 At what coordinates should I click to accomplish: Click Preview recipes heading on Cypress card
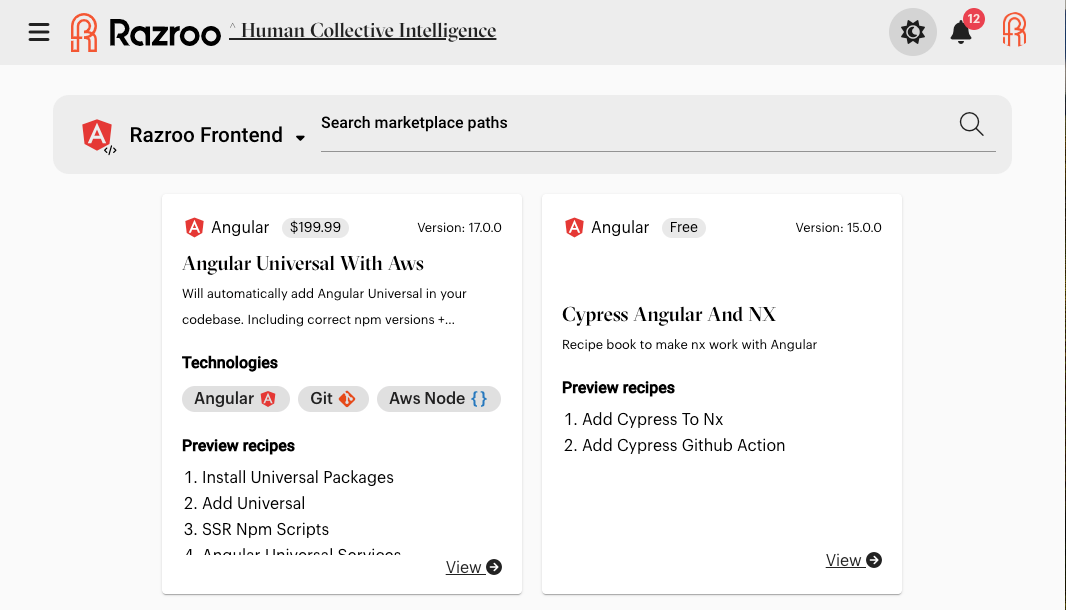[618, 388]
